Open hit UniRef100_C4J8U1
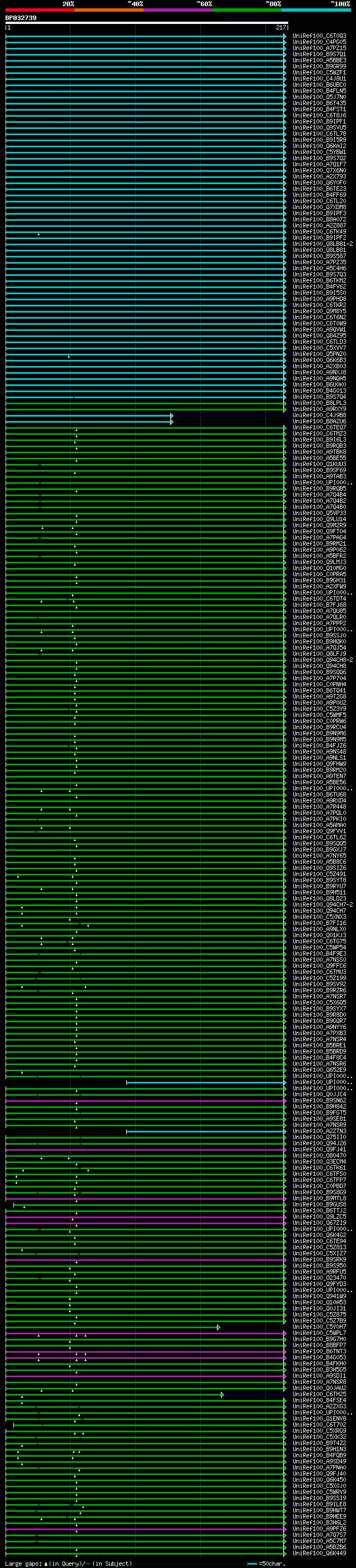The height and width of the screenshot is (1568, 356). pyautogui.click(x=319, y=78)
